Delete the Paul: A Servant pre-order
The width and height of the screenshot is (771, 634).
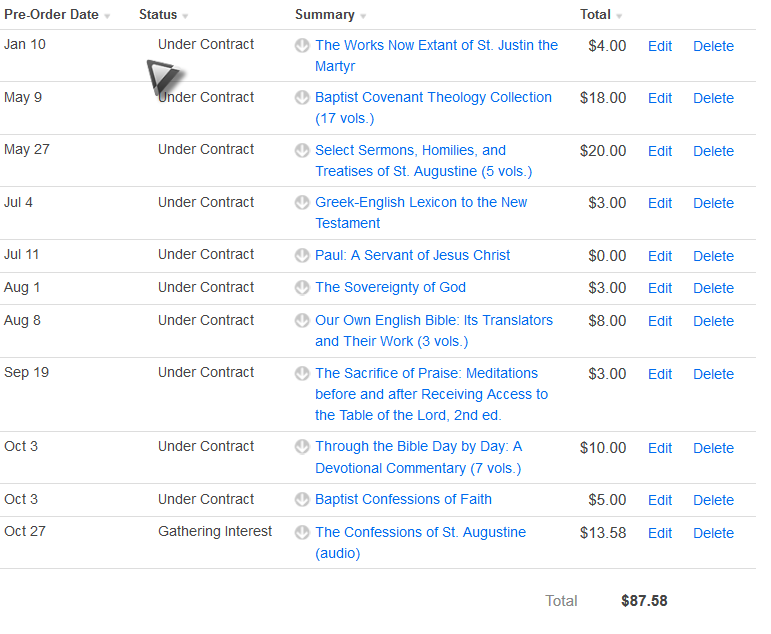(x=713, y=256)
